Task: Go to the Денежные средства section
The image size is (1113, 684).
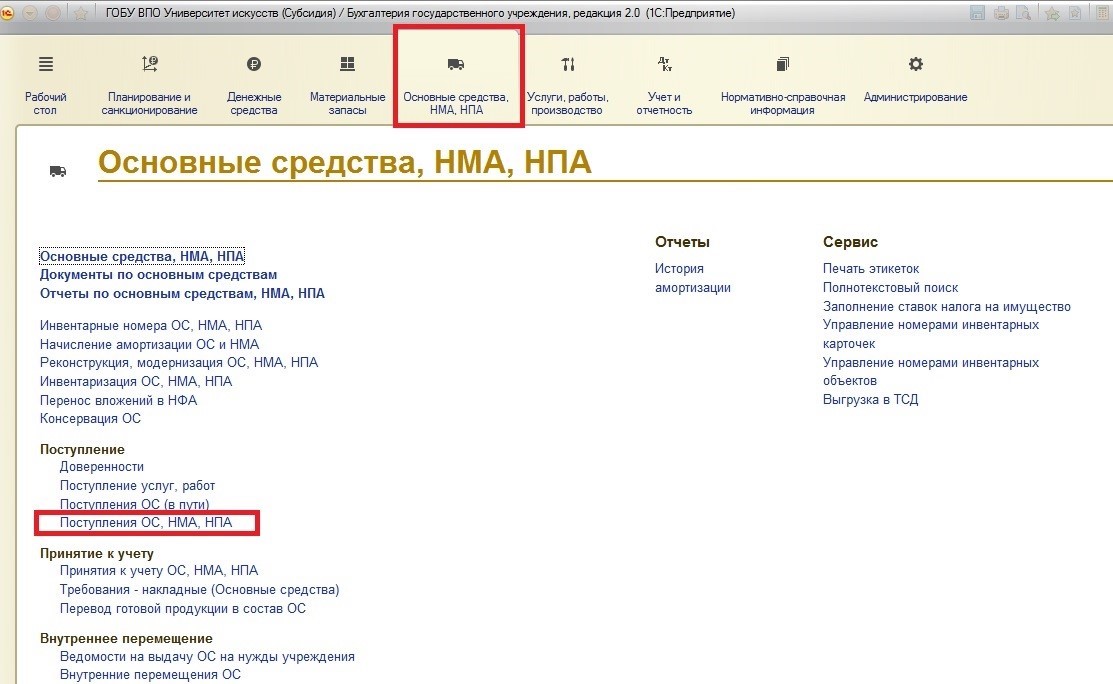Action: 254,84
